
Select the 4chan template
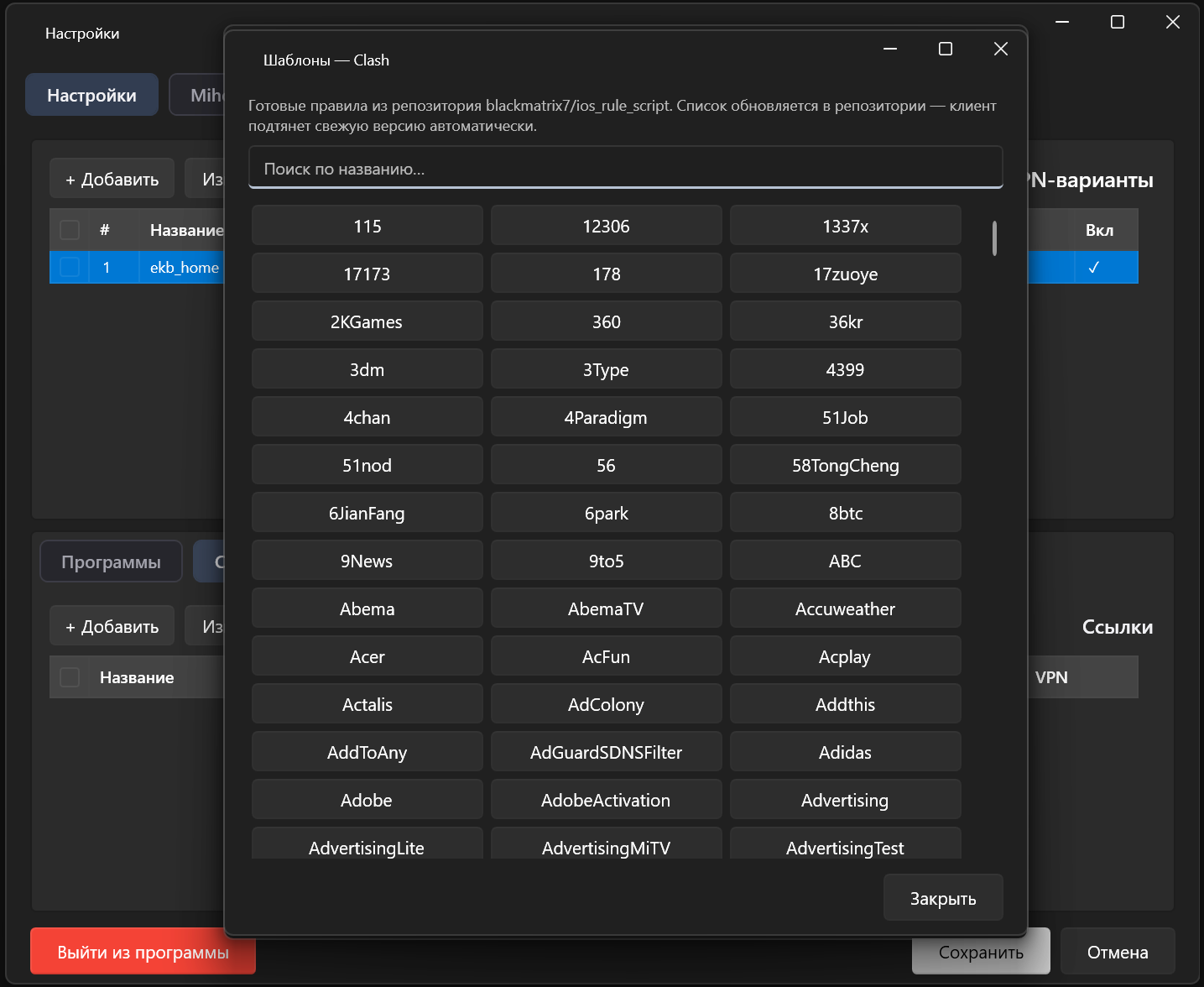point(367,417)
